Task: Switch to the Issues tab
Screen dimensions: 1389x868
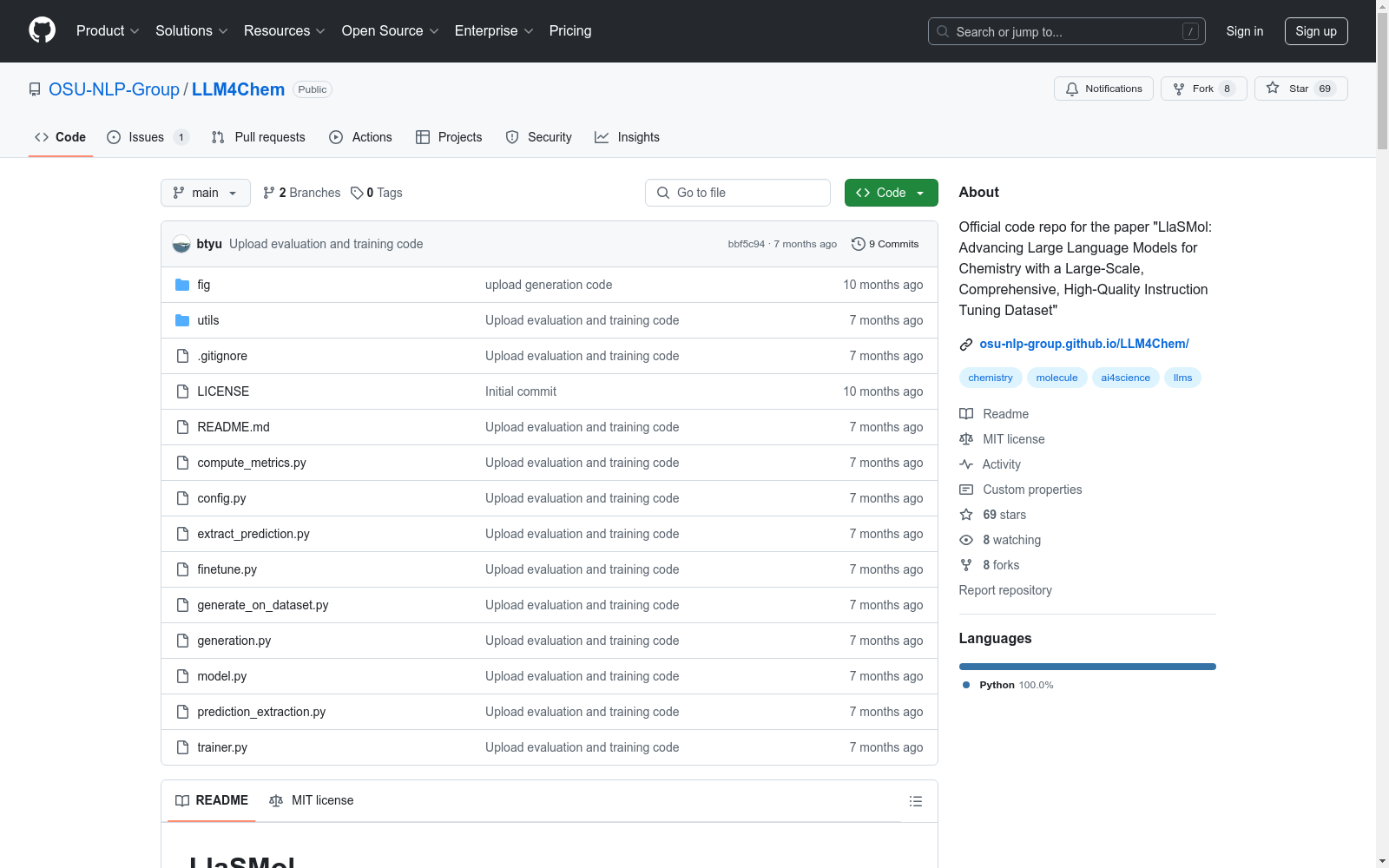Action: click(x=148, y=137)
